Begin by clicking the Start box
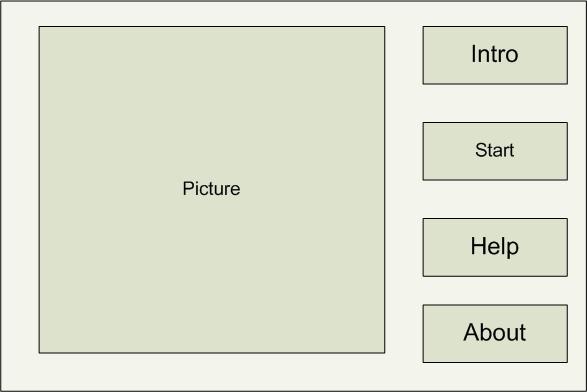Screen dimensions: 587x392 [x=495, y=151]
